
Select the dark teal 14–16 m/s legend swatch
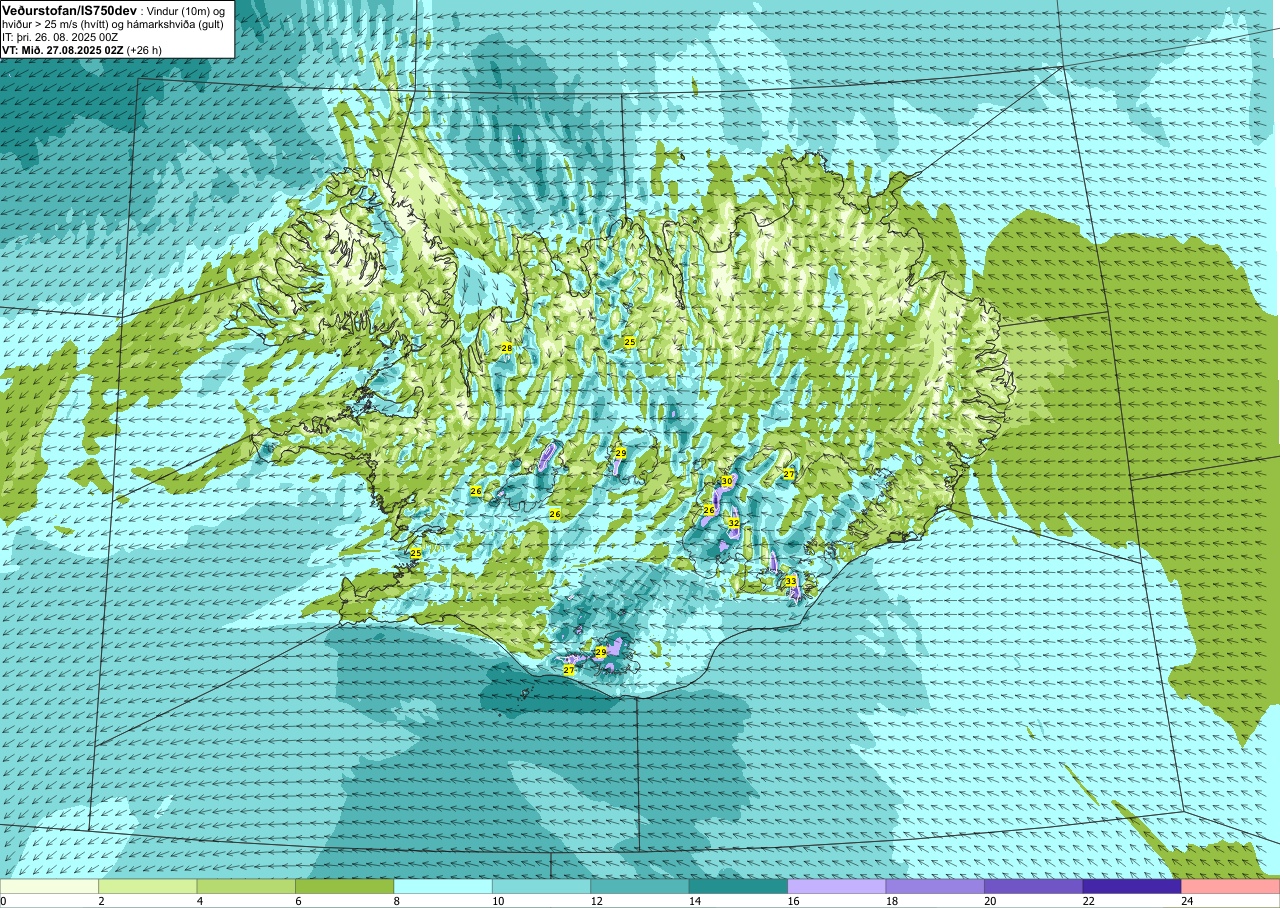pyautogui.click(x=738, y=886)
